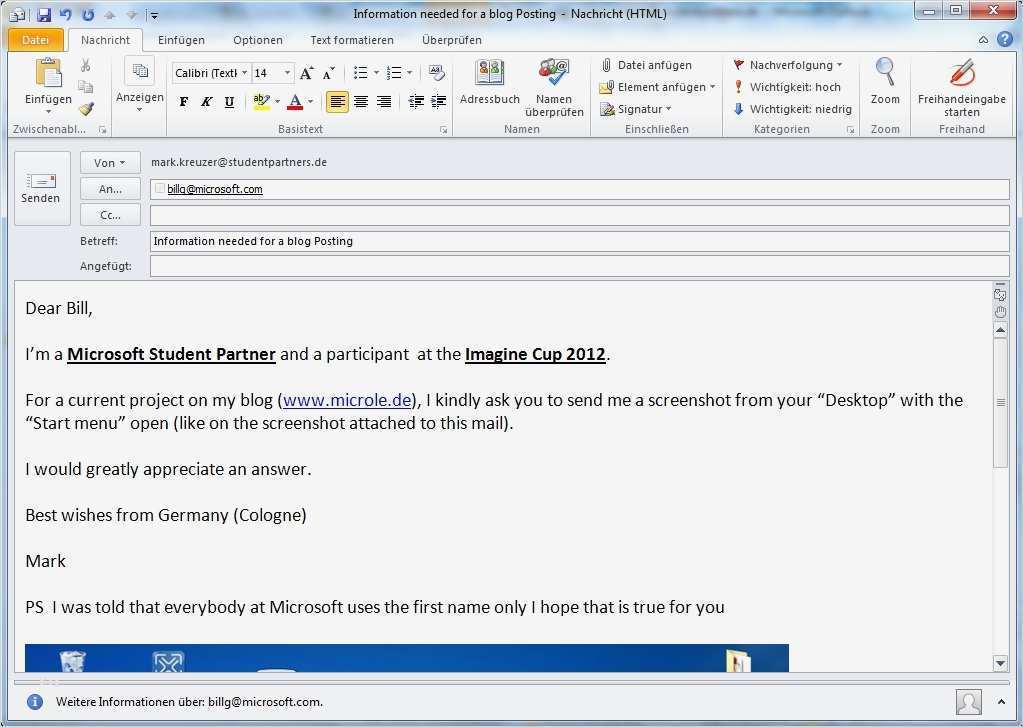Switch to Text formatieren tab
The image size is (1023, 727).
352,40
